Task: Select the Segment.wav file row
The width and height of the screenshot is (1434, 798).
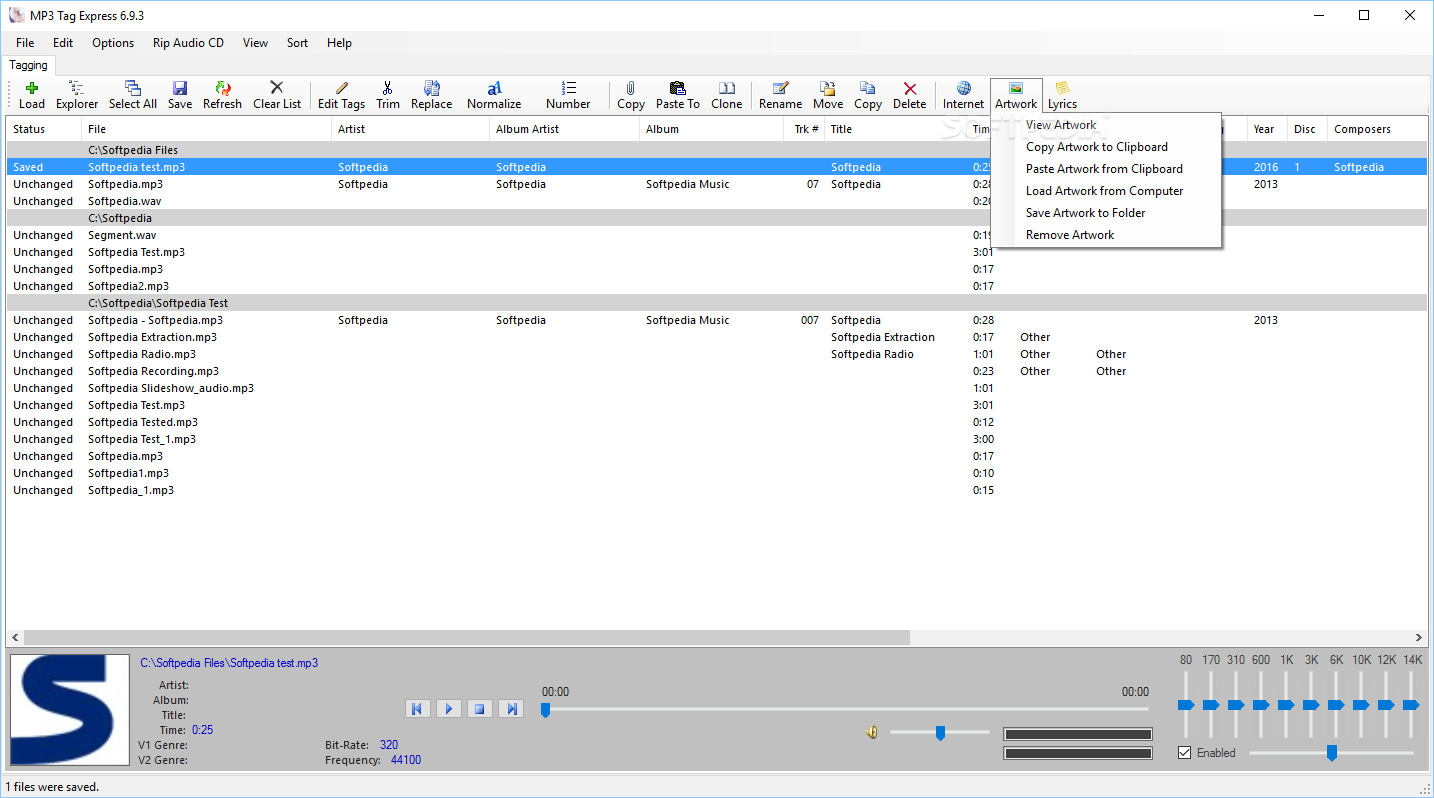Action: (717, 235)
